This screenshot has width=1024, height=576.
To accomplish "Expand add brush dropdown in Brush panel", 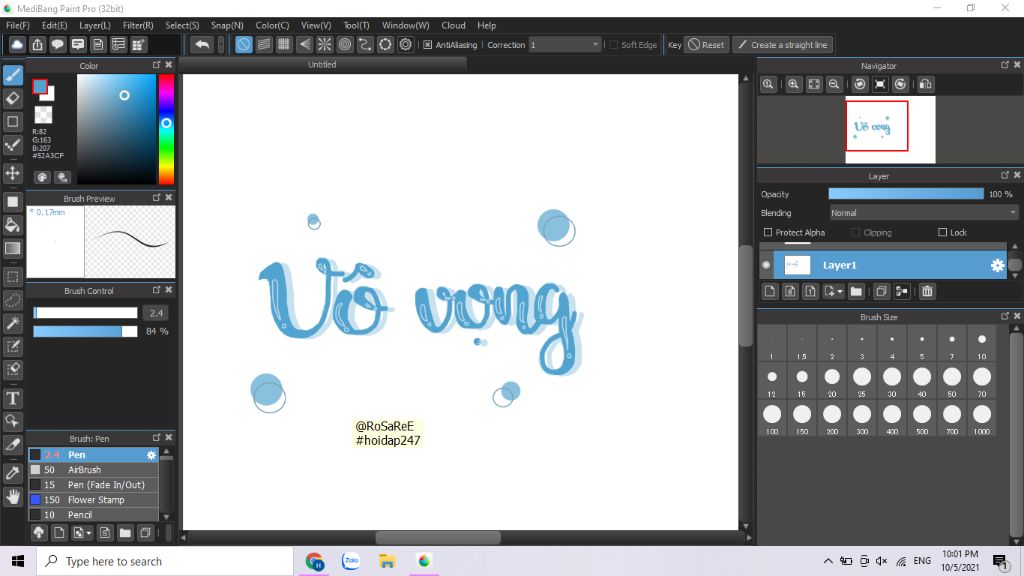I will point(89,534).
